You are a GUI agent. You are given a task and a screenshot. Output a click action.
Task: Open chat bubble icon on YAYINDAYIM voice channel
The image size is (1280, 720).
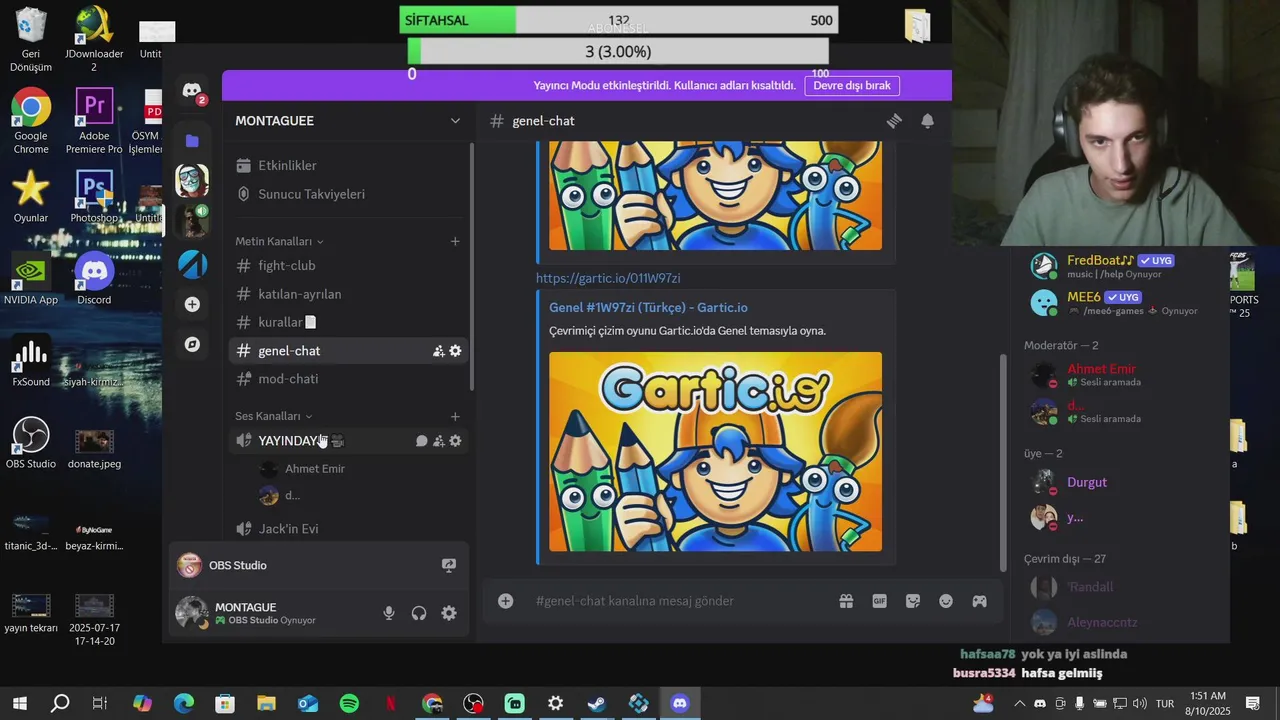[421, 441]
